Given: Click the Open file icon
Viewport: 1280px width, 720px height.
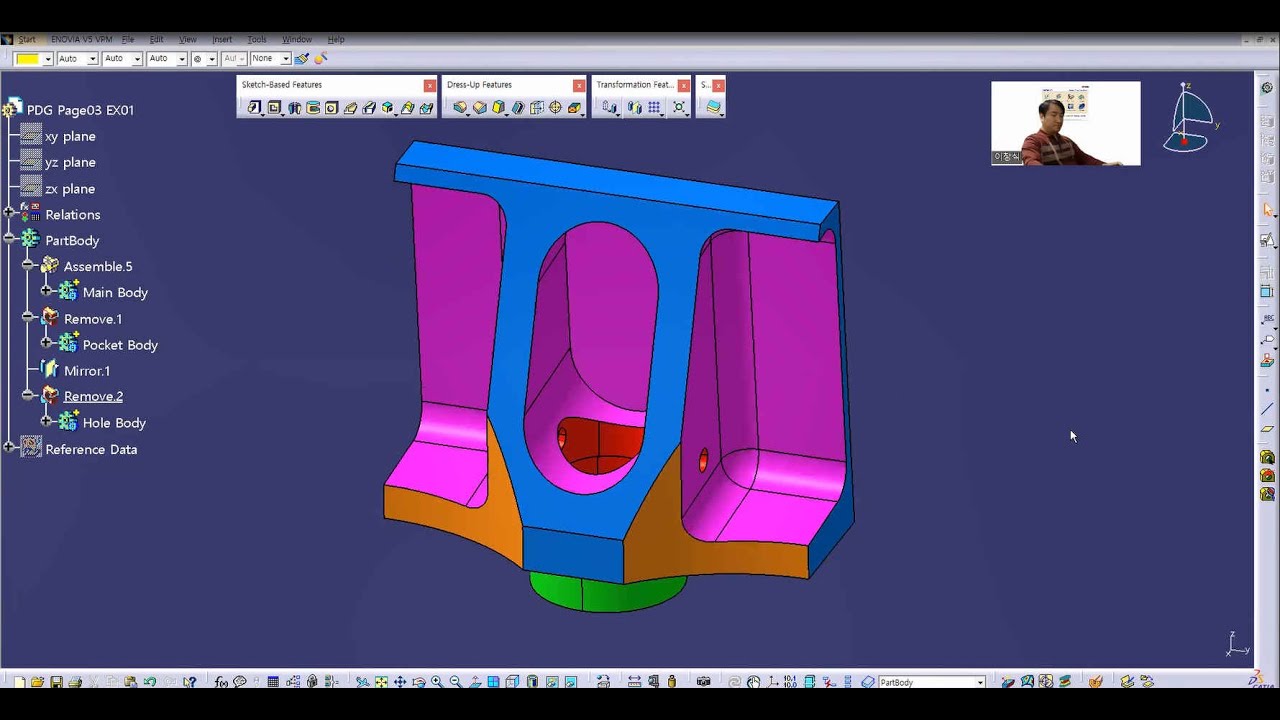Looking at the screenshot, I should pos(37,681).
